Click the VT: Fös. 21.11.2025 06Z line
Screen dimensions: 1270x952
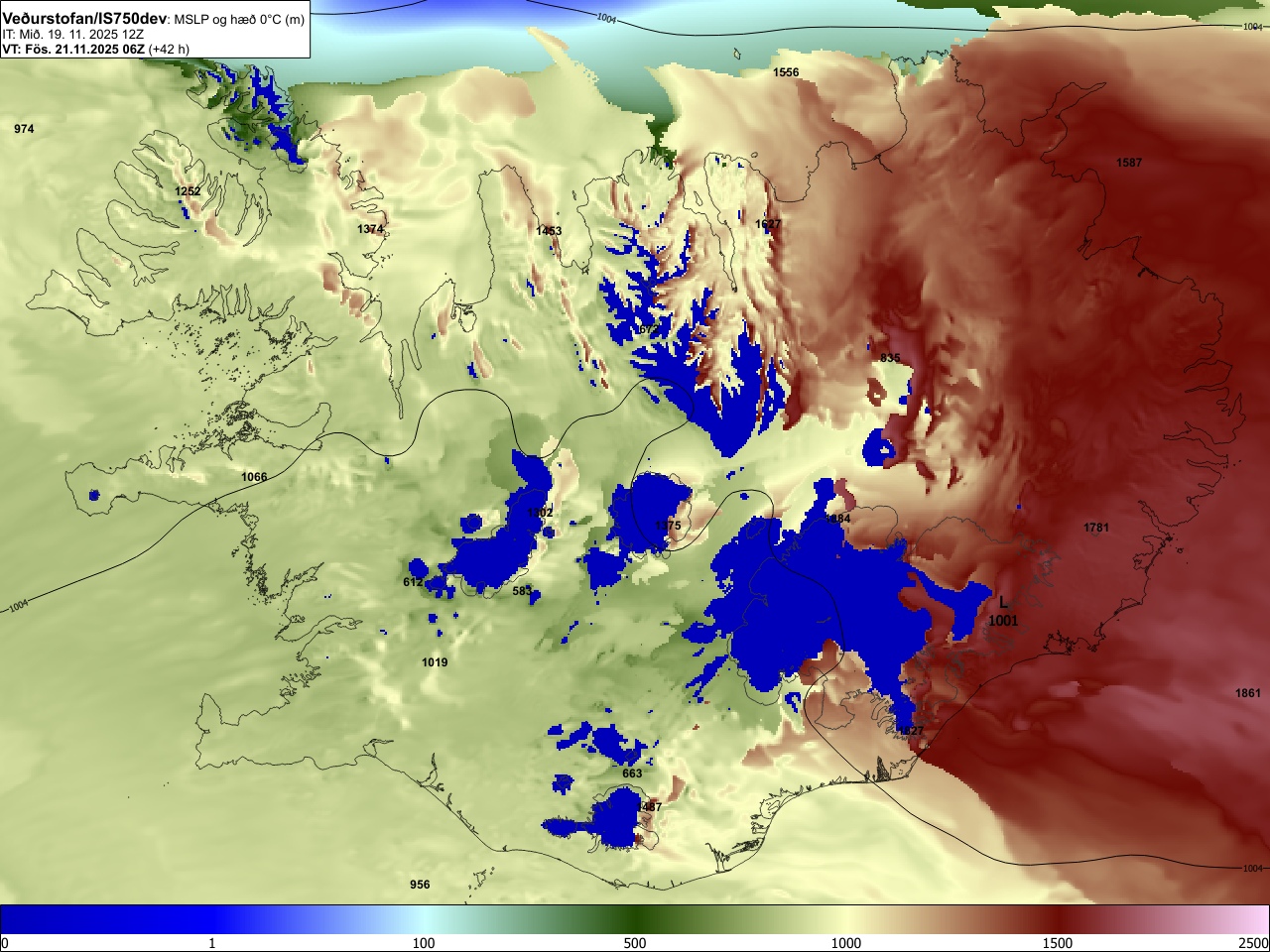coord(95,49)
